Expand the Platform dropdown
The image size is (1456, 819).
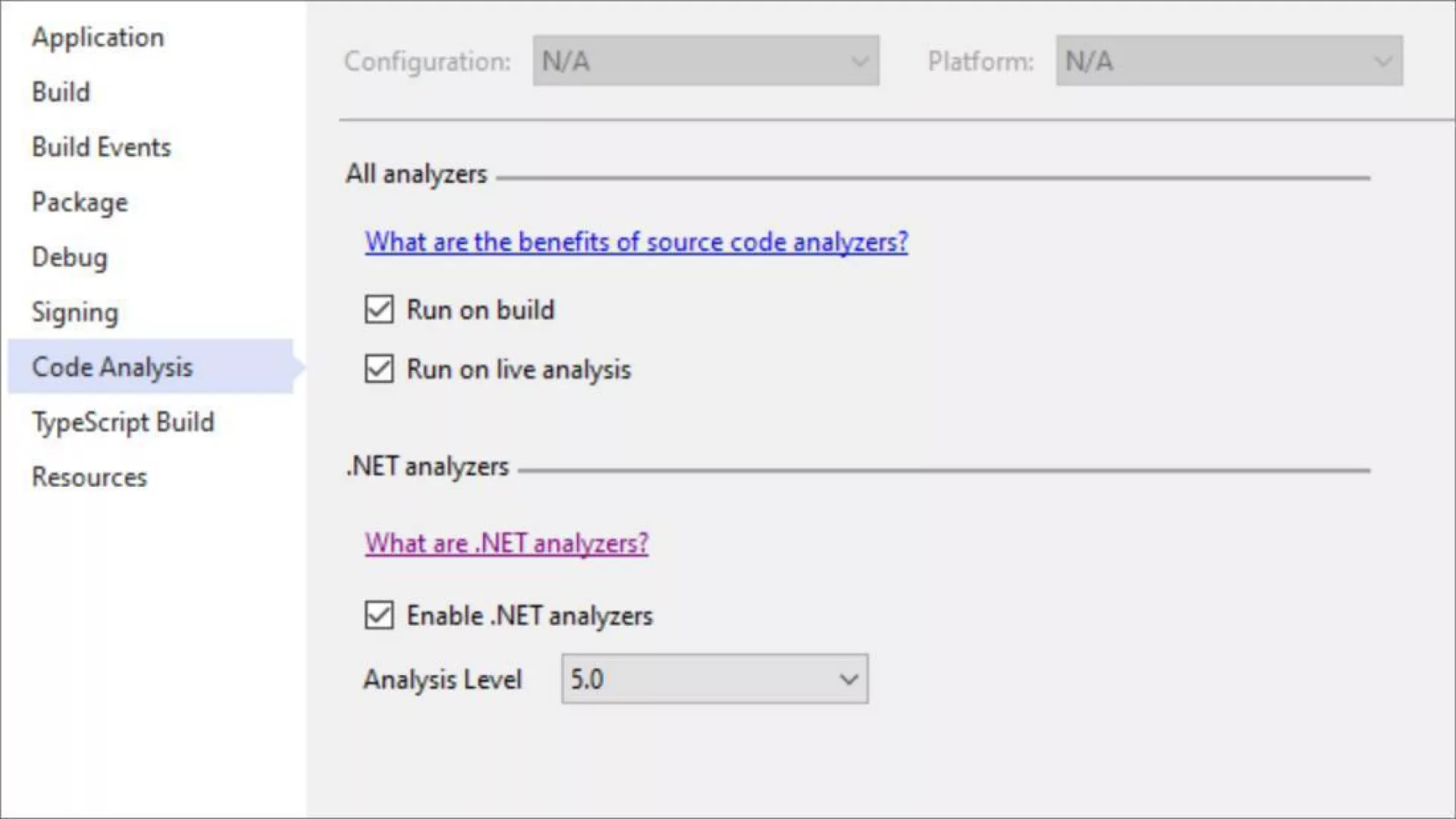point(1228,61)
